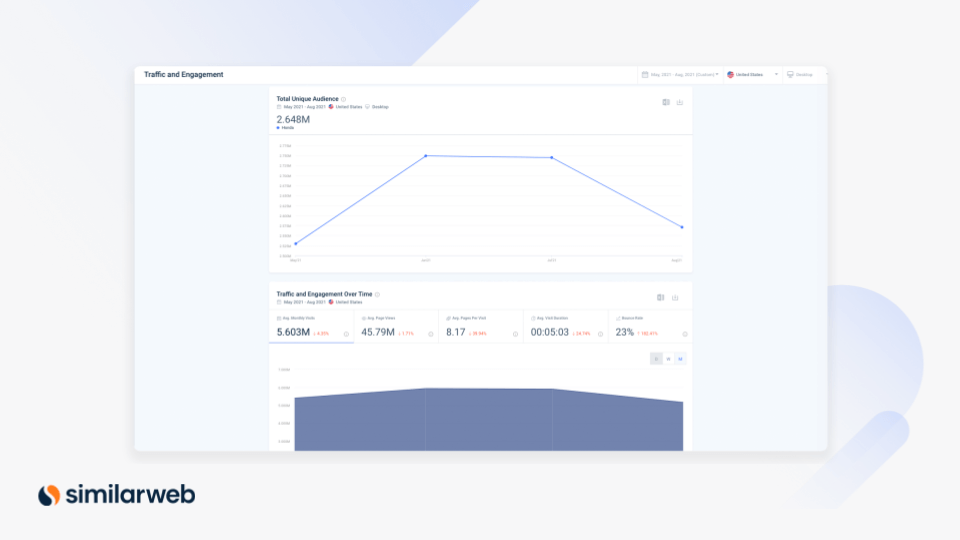Switch chart granularity to Daily (D)
The image size is (960, 540).
[x=656, y=358]
